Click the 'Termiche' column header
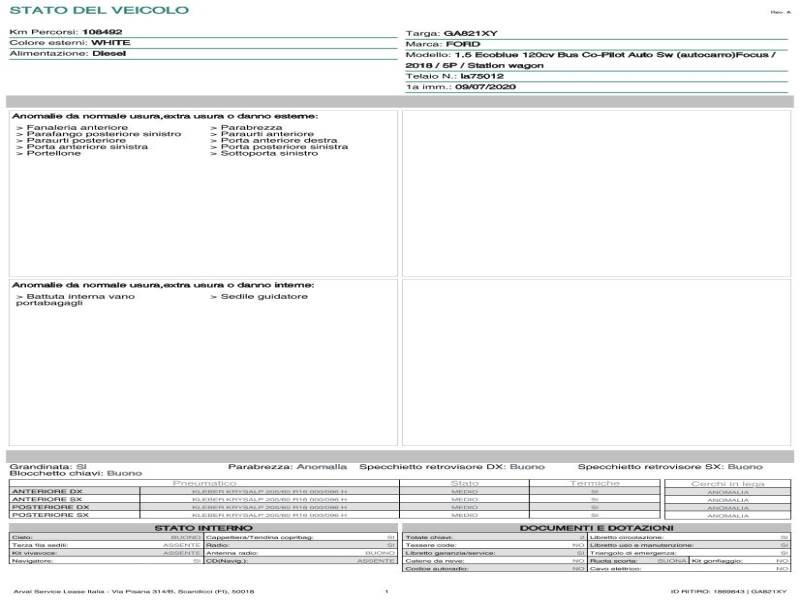The width and height of the screenshot is (800, 600). [x=595, y=483]
